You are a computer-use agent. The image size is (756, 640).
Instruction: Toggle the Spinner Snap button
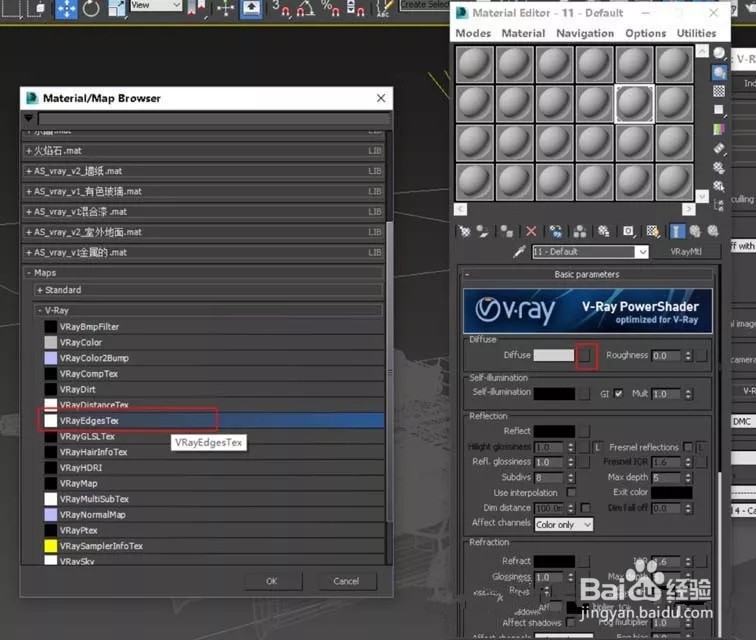[356, 8]
